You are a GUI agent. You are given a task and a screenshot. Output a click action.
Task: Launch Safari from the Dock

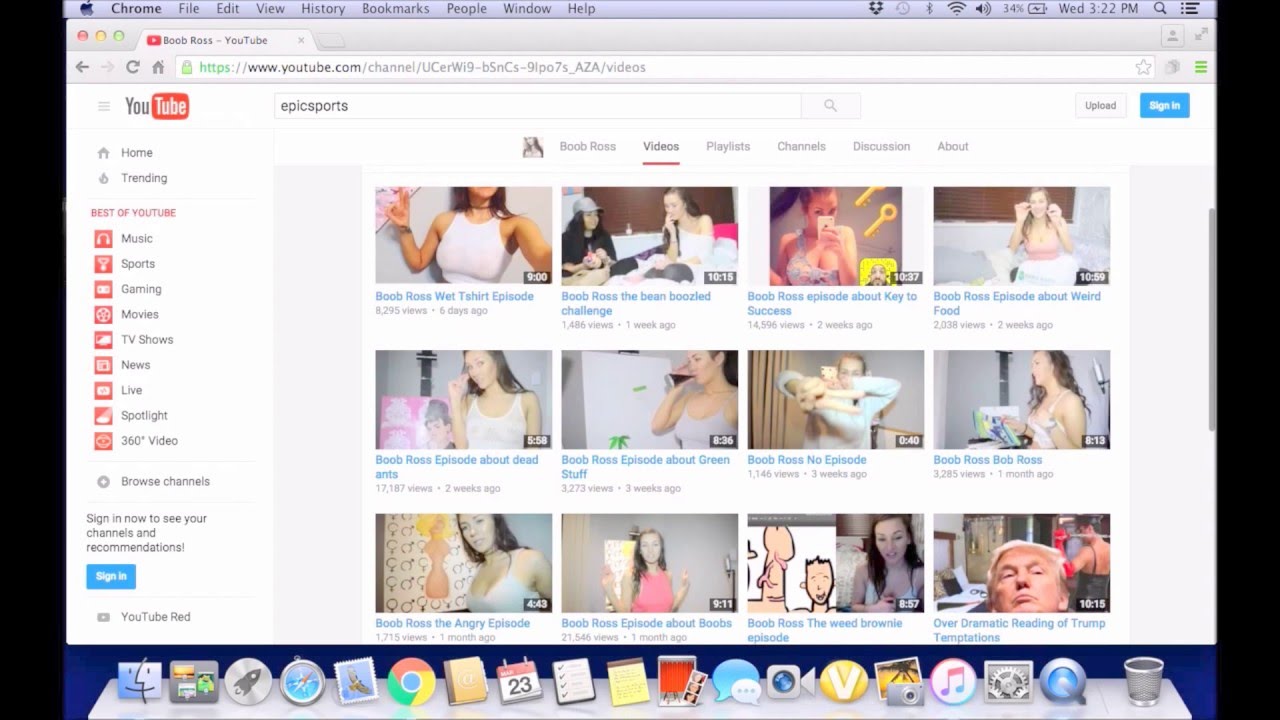pos(302,682)
